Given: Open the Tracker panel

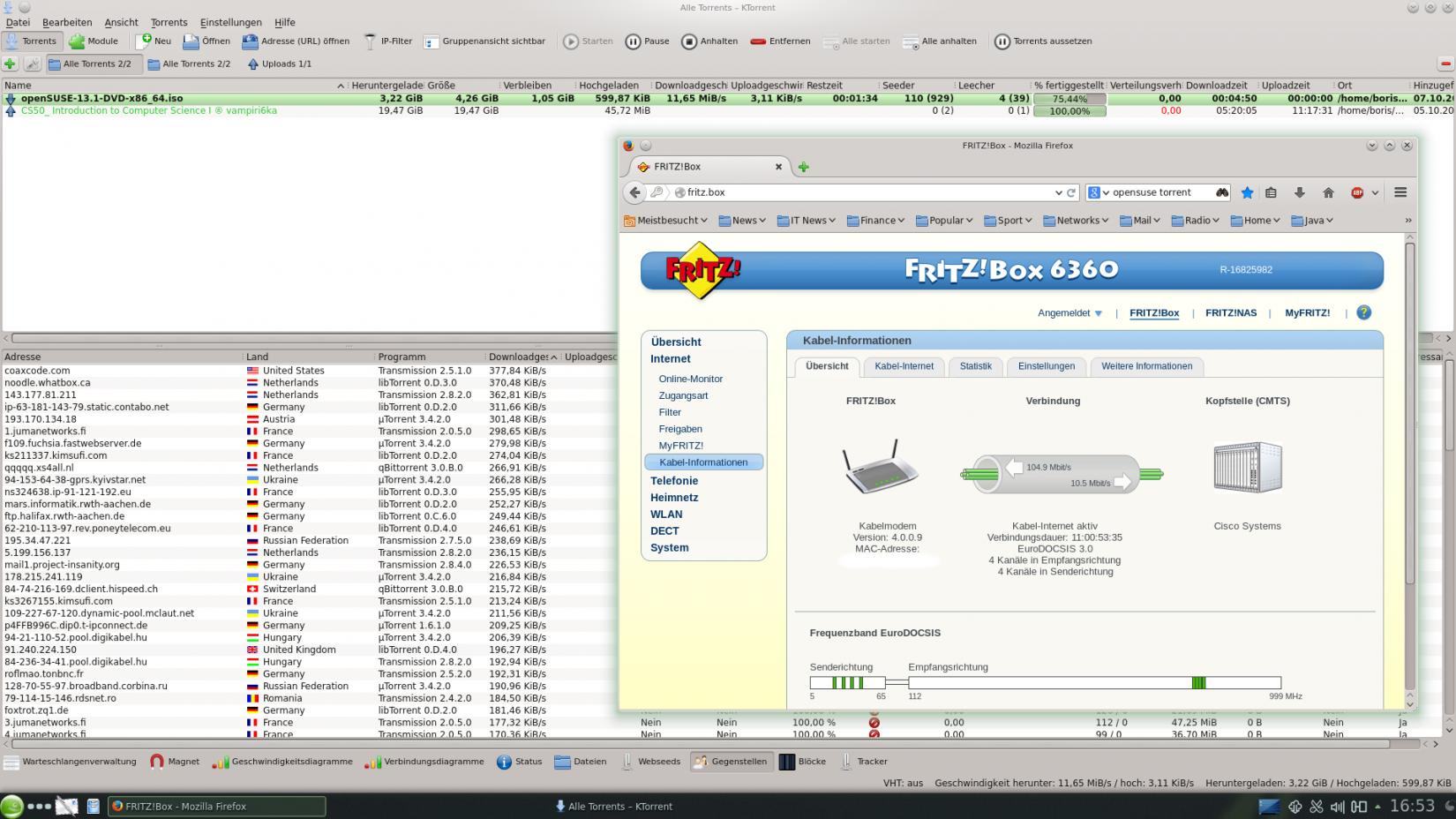Looking at the screenshot, I should pyautogui.click(x=863, y=761).
